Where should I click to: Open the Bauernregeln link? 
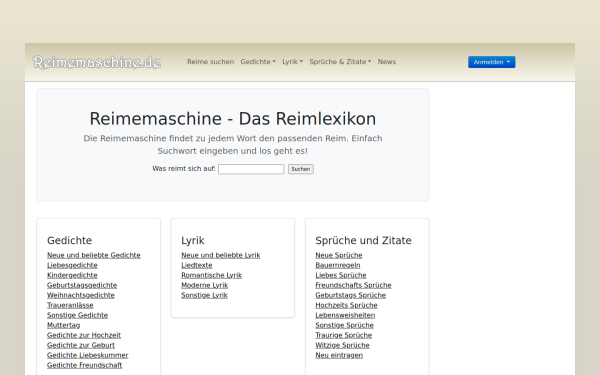tap(338, 265)
